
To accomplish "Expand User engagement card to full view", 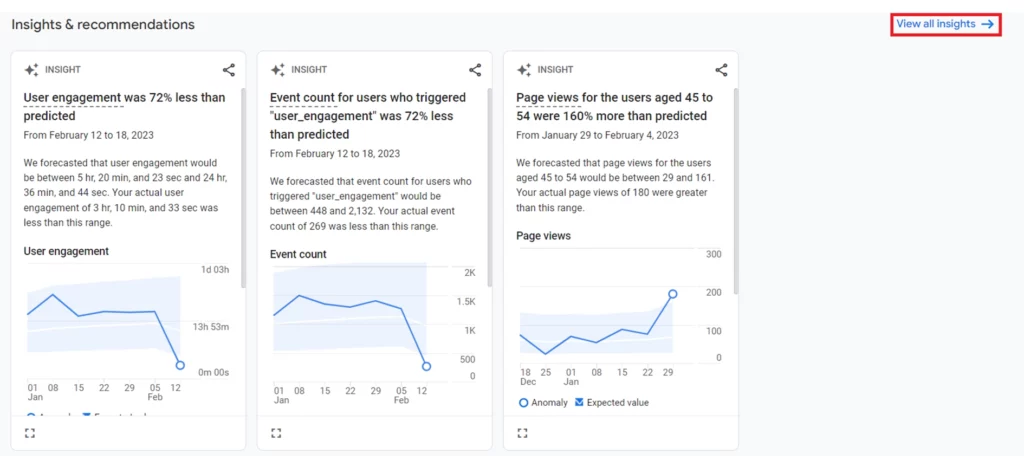I will point(30,433).
